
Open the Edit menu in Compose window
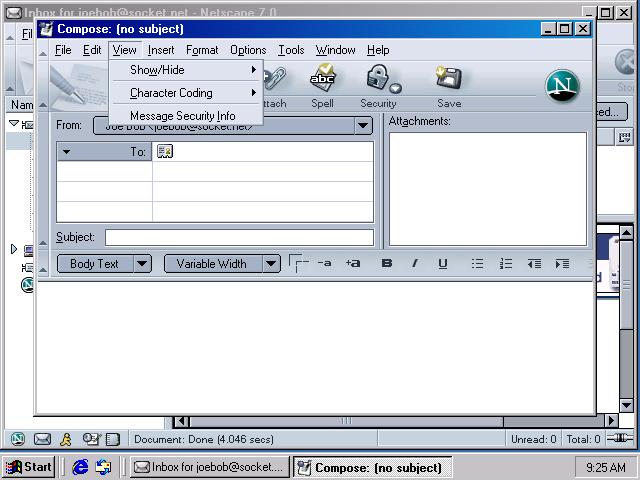[x=92, y=50]
